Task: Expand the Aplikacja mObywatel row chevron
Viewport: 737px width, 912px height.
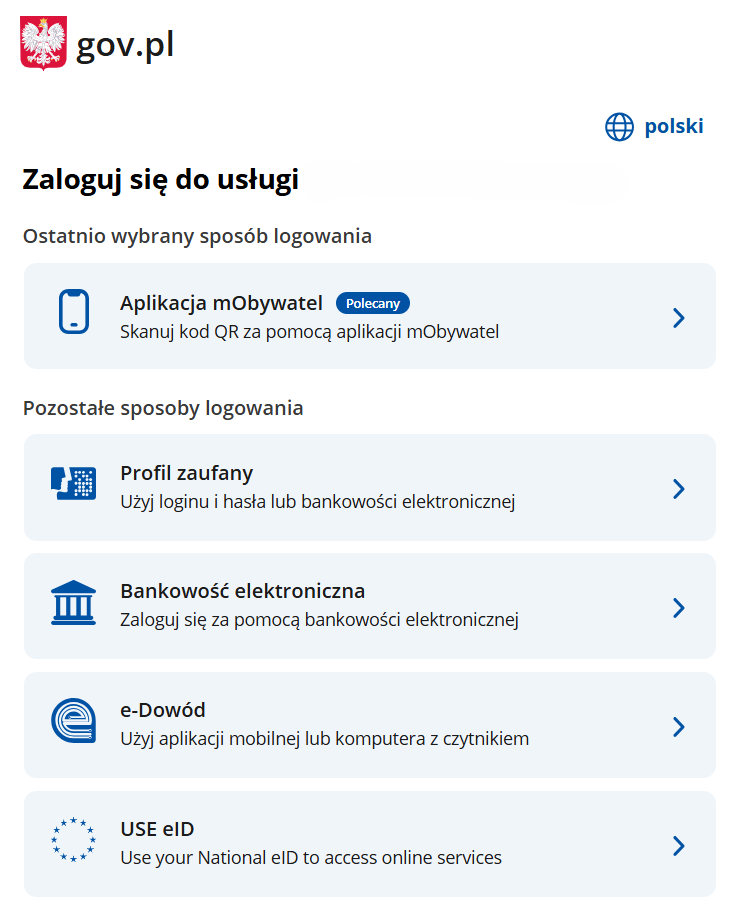Action: coord(679,317)
